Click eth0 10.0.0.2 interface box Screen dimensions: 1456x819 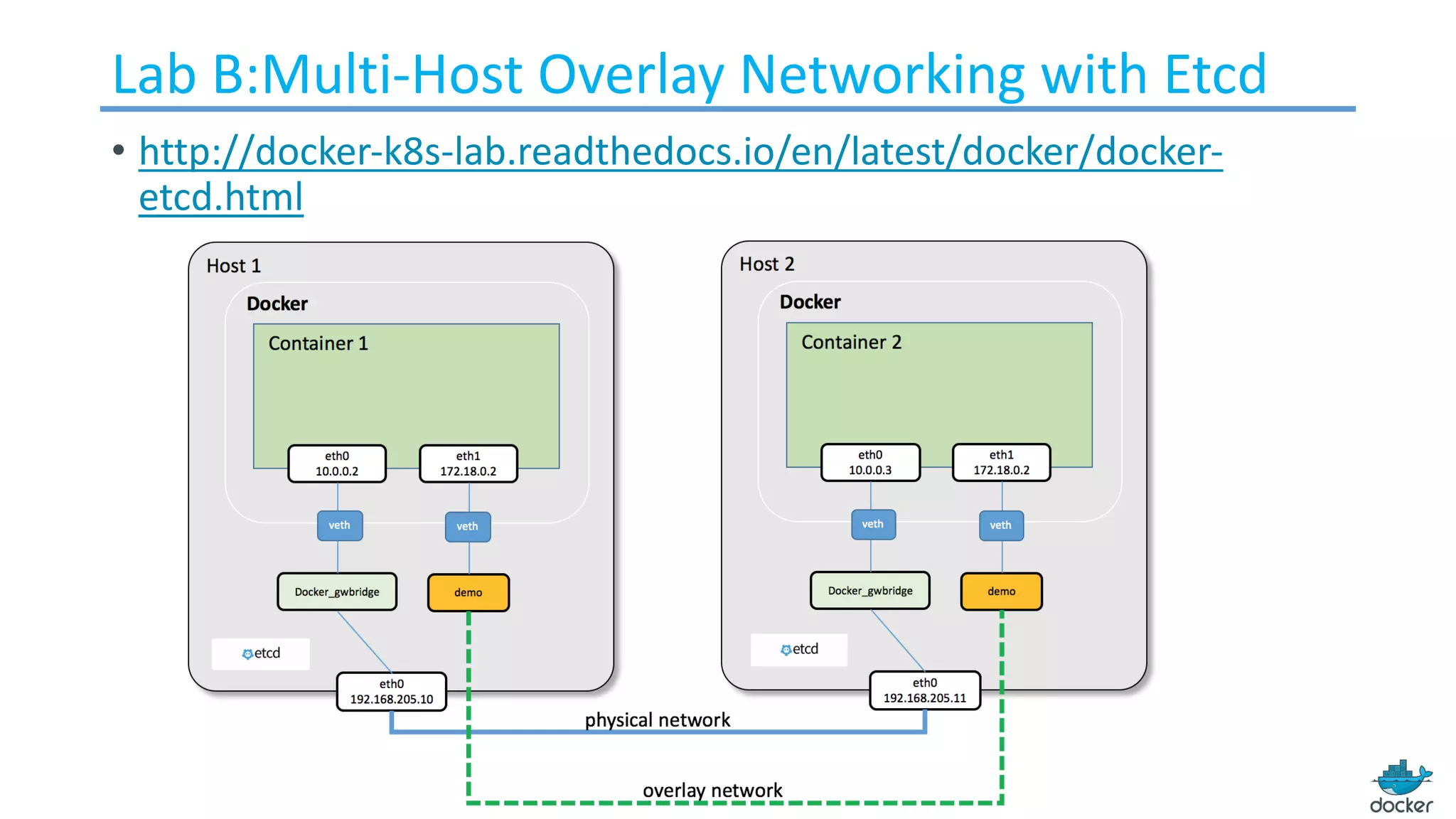[337, 464]
